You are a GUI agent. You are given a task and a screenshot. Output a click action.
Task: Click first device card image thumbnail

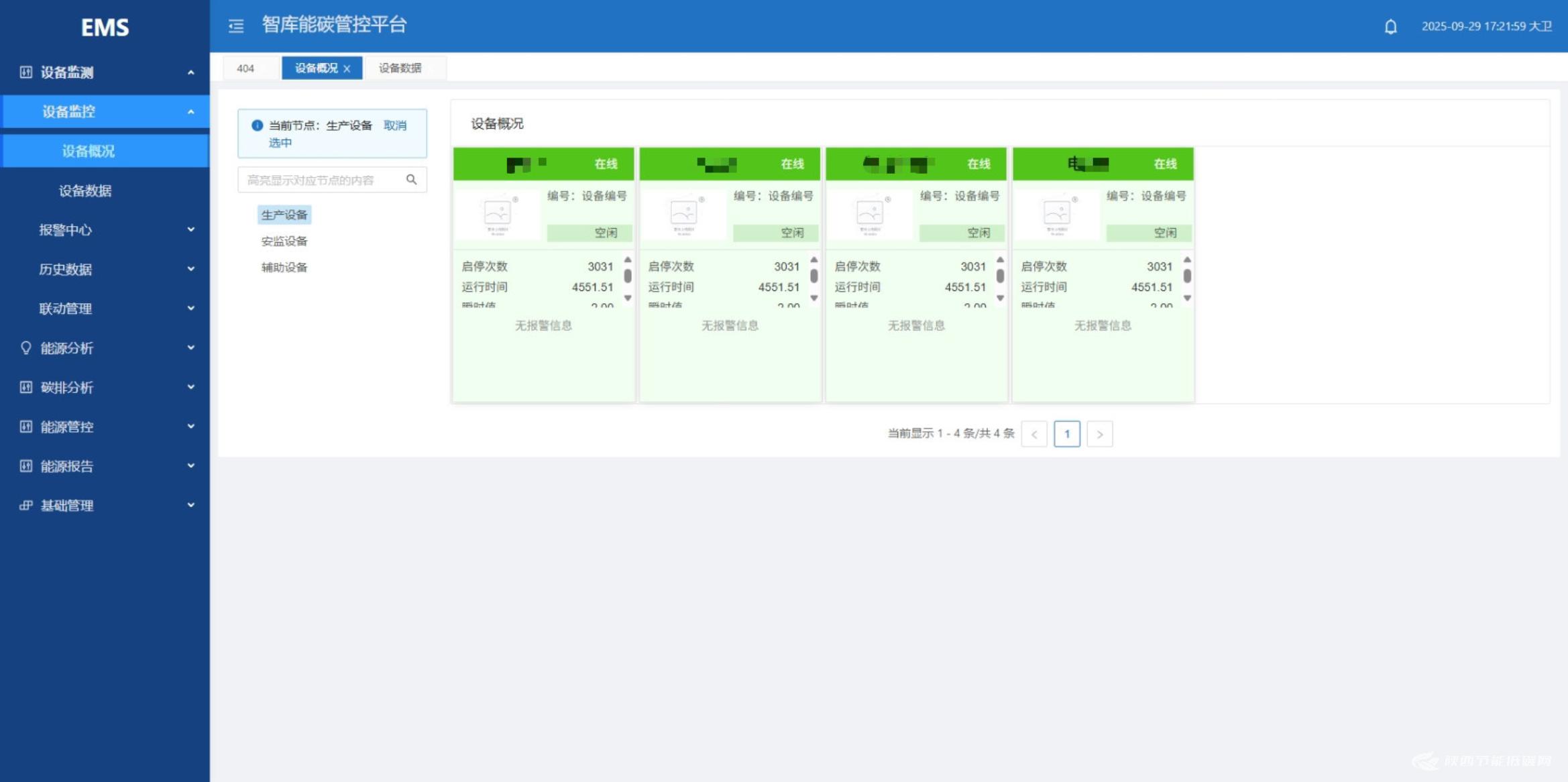pyautogui.click(x=498, y=215)
